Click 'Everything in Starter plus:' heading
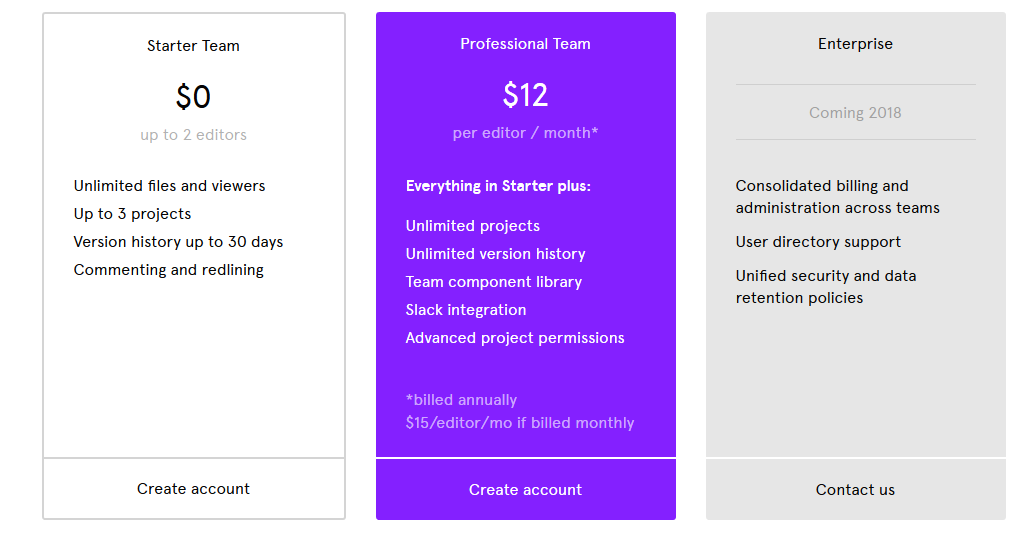Viewport: 1026px width, 540px height. pos(498,186)
